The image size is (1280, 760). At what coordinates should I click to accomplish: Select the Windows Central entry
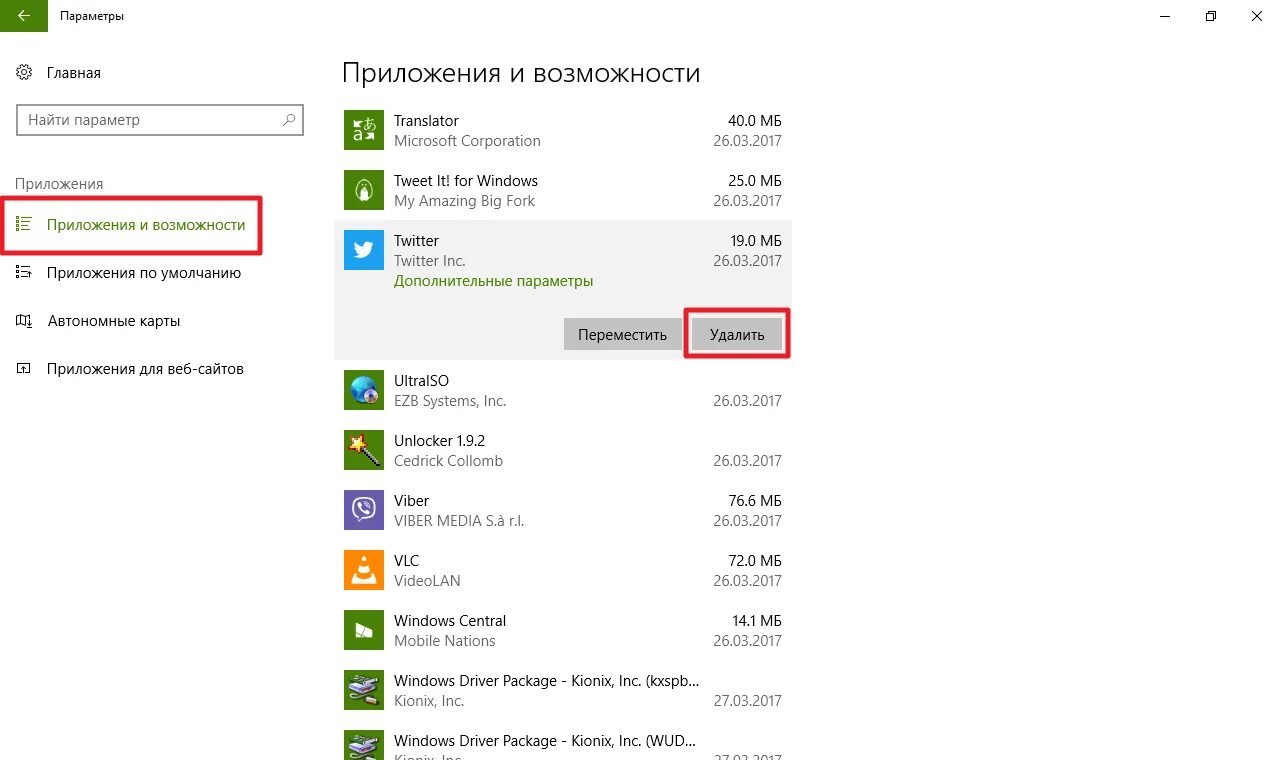tap(450, 621)
